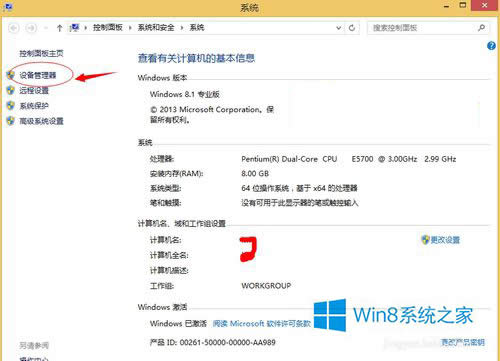
Task: Open 系统保护 link
Action: (x=34, y=106)
